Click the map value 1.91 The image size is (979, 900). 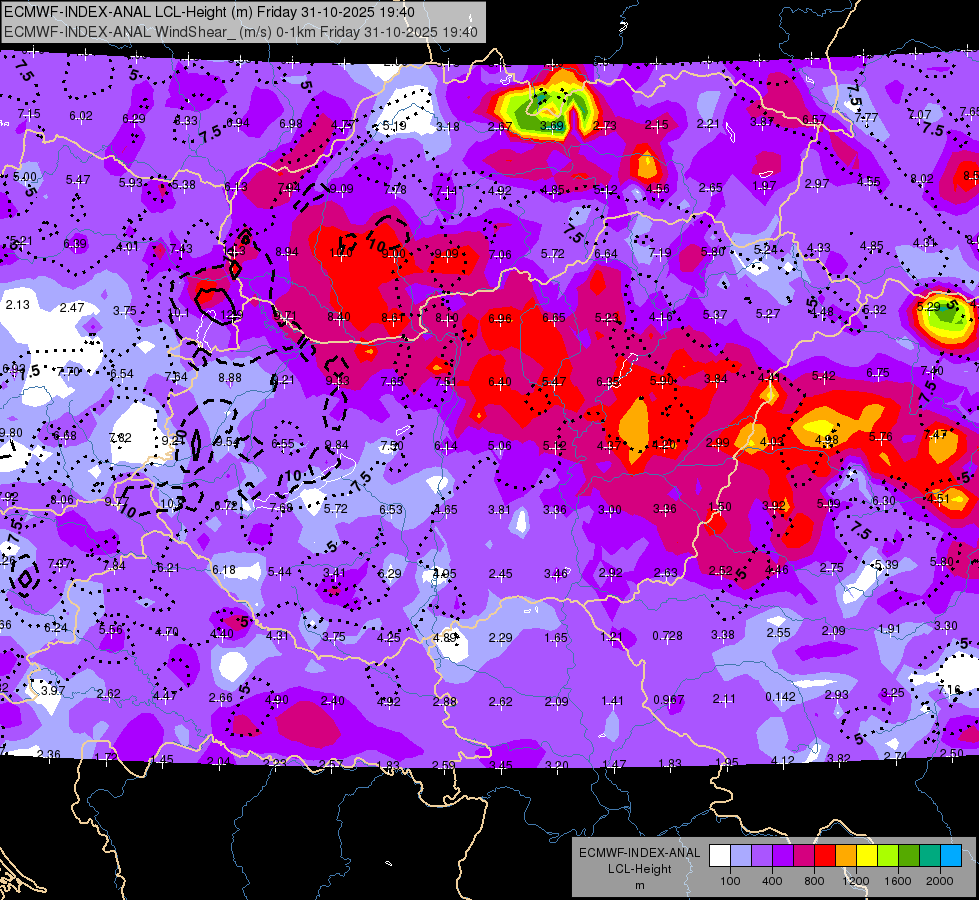889,629
